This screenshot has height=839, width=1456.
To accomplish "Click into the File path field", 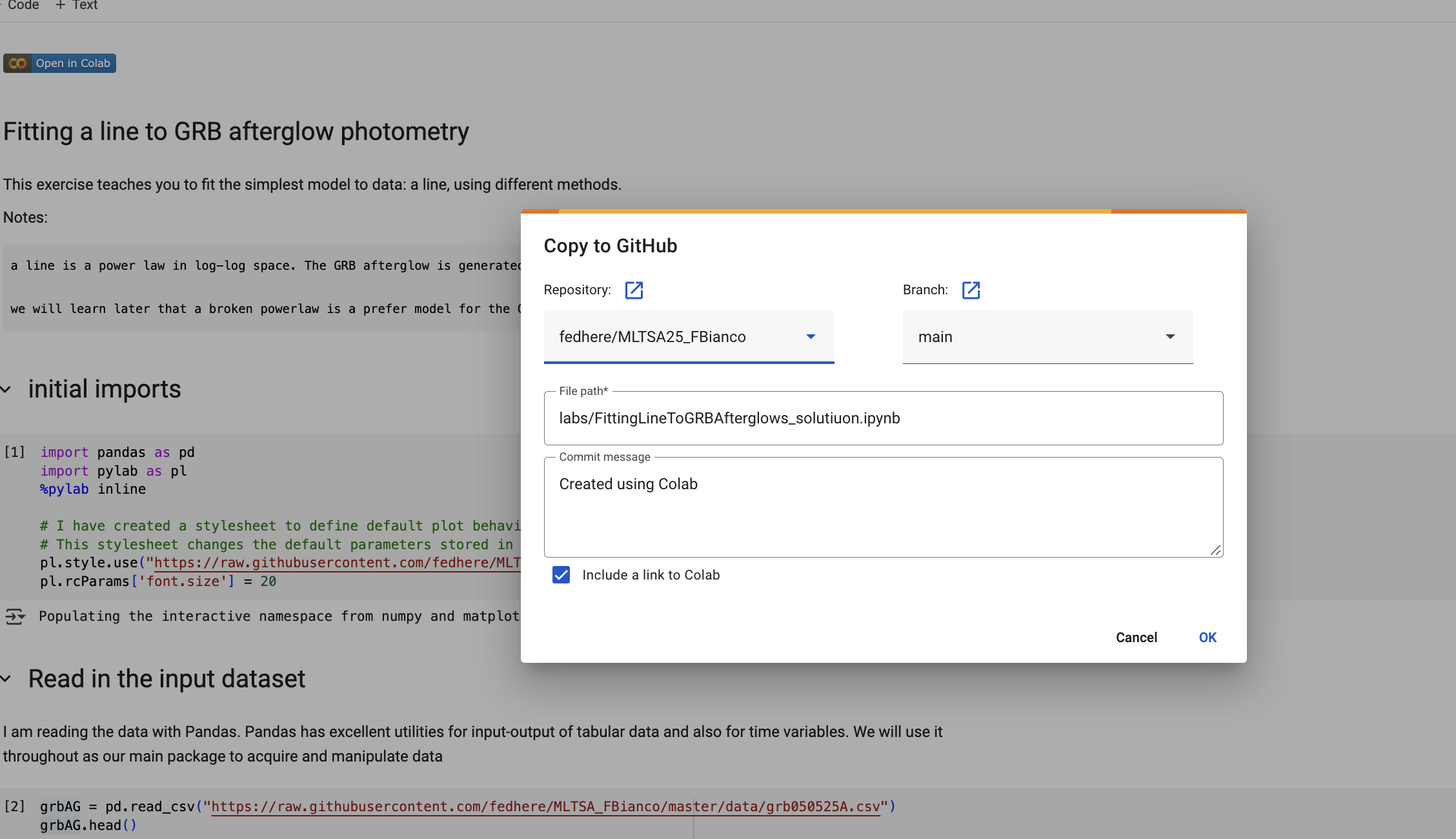I will (883, 418).
